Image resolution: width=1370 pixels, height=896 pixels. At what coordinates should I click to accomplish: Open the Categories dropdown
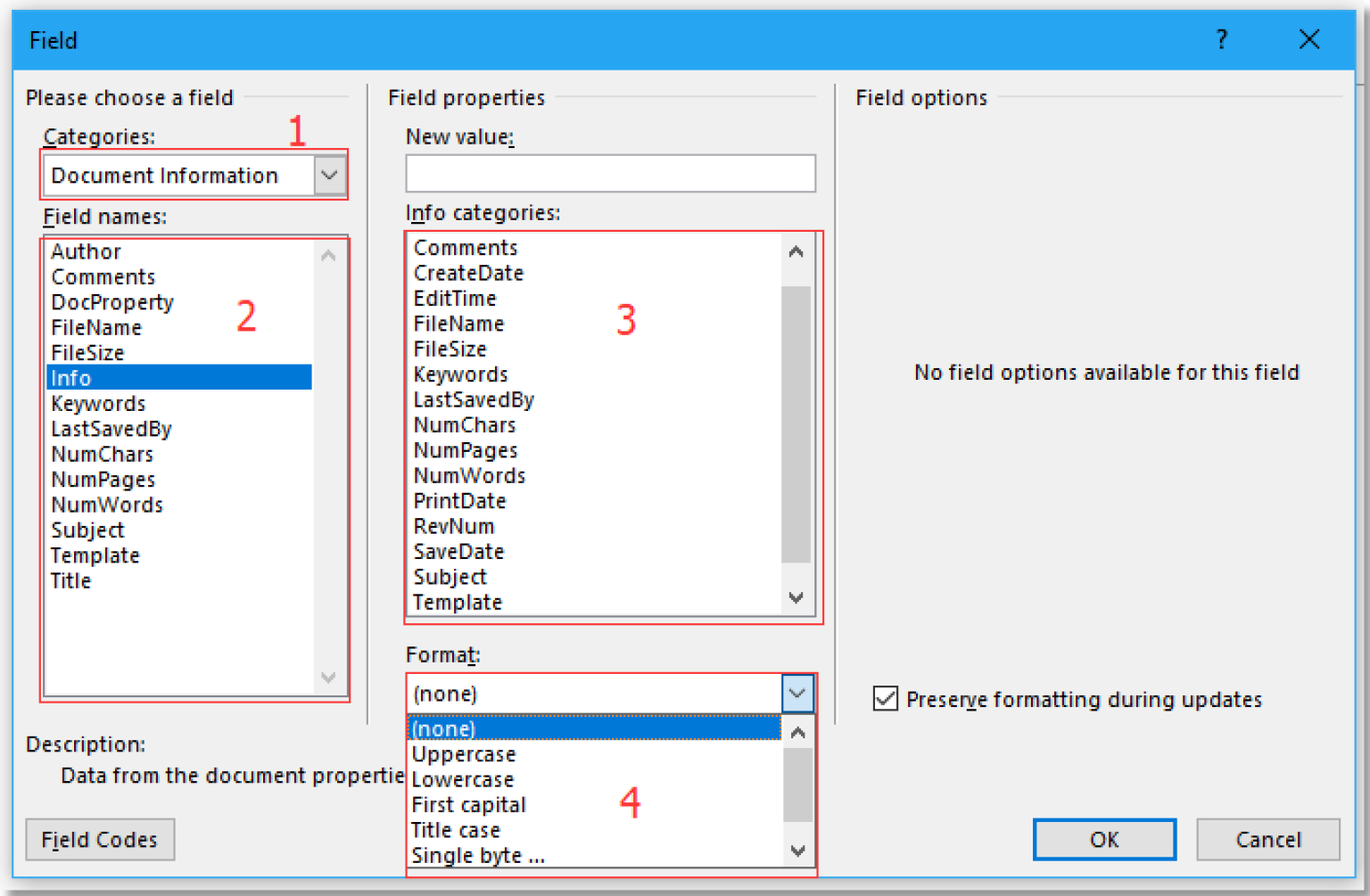(328, 175)
